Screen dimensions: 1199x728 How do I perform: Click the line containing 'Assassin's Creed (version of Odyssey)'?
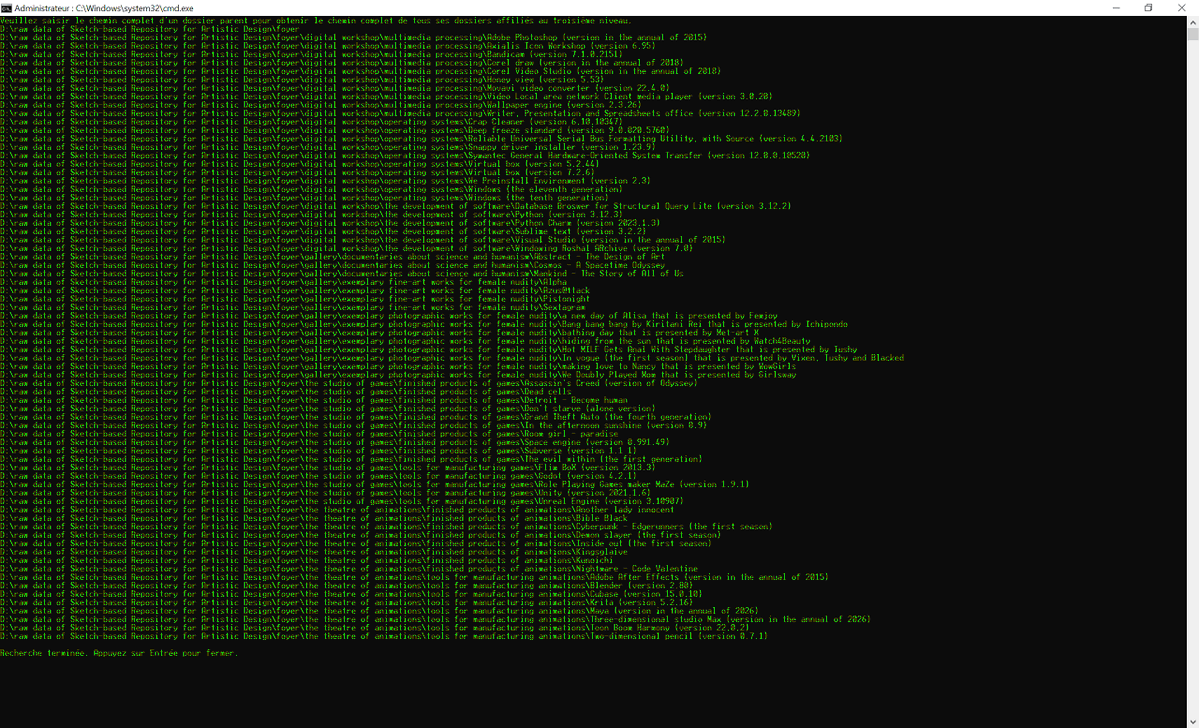click(x=349, y=383)
